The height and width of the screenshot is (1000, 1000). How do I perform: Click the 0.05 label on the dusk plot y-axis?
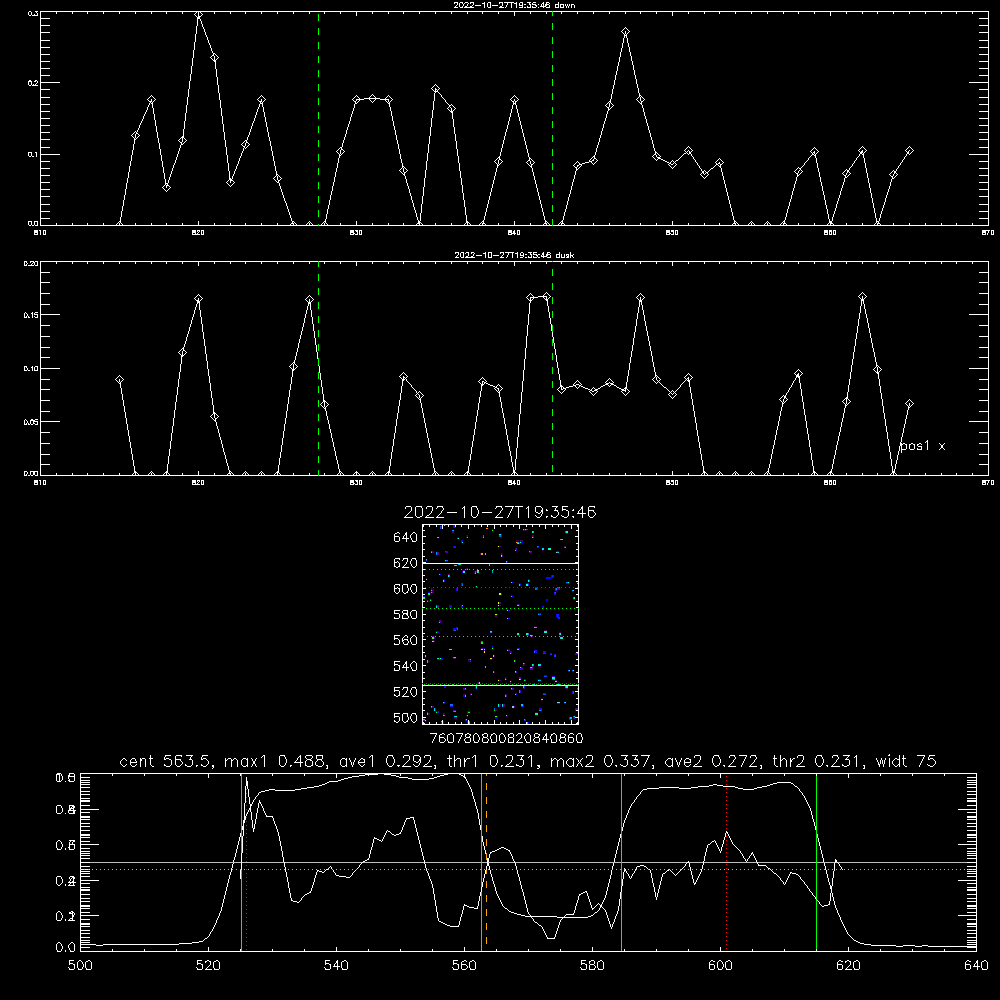[x=31, y=422]
